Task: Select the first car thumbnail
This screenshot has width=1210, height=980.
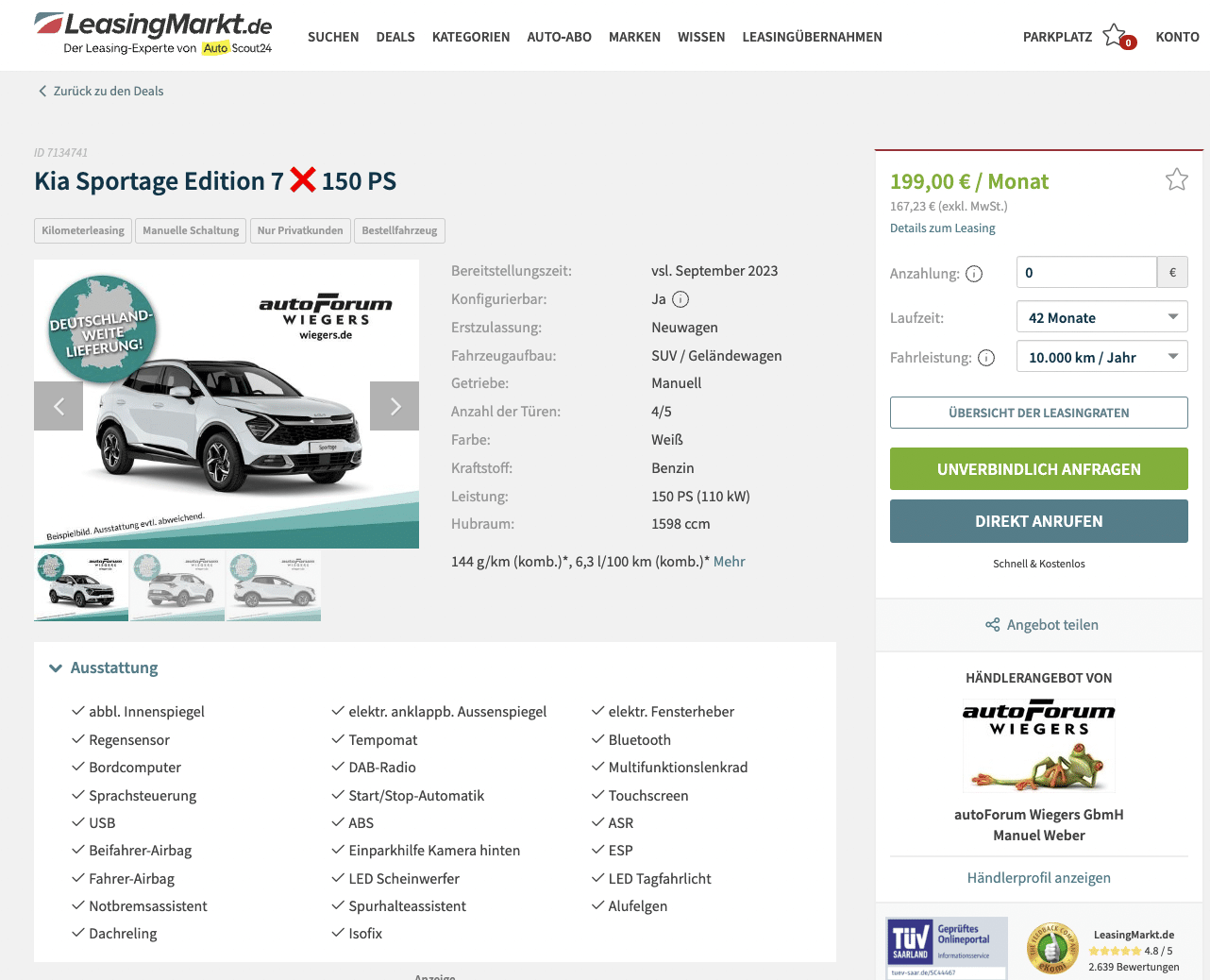Action: click(81, 586)
